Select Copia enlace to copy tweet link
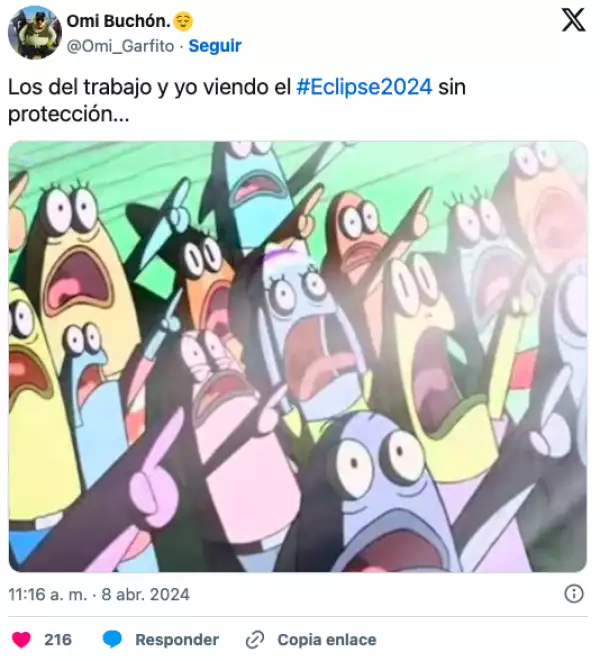 [x=327, y=640]
